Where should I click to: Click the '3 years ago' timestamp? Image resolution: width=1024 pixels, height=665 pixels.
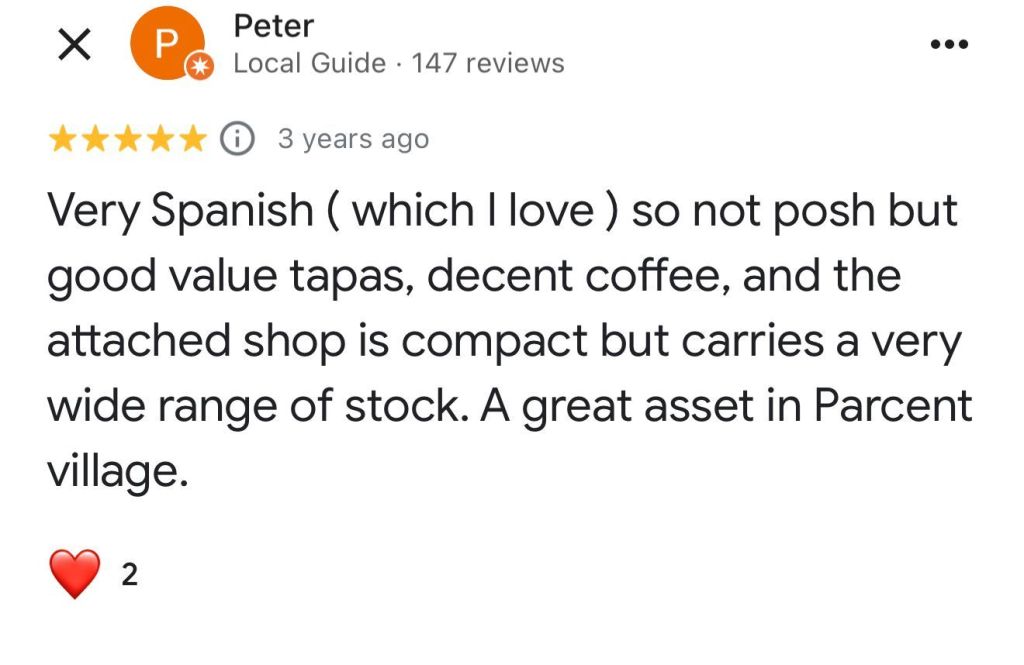353,139
